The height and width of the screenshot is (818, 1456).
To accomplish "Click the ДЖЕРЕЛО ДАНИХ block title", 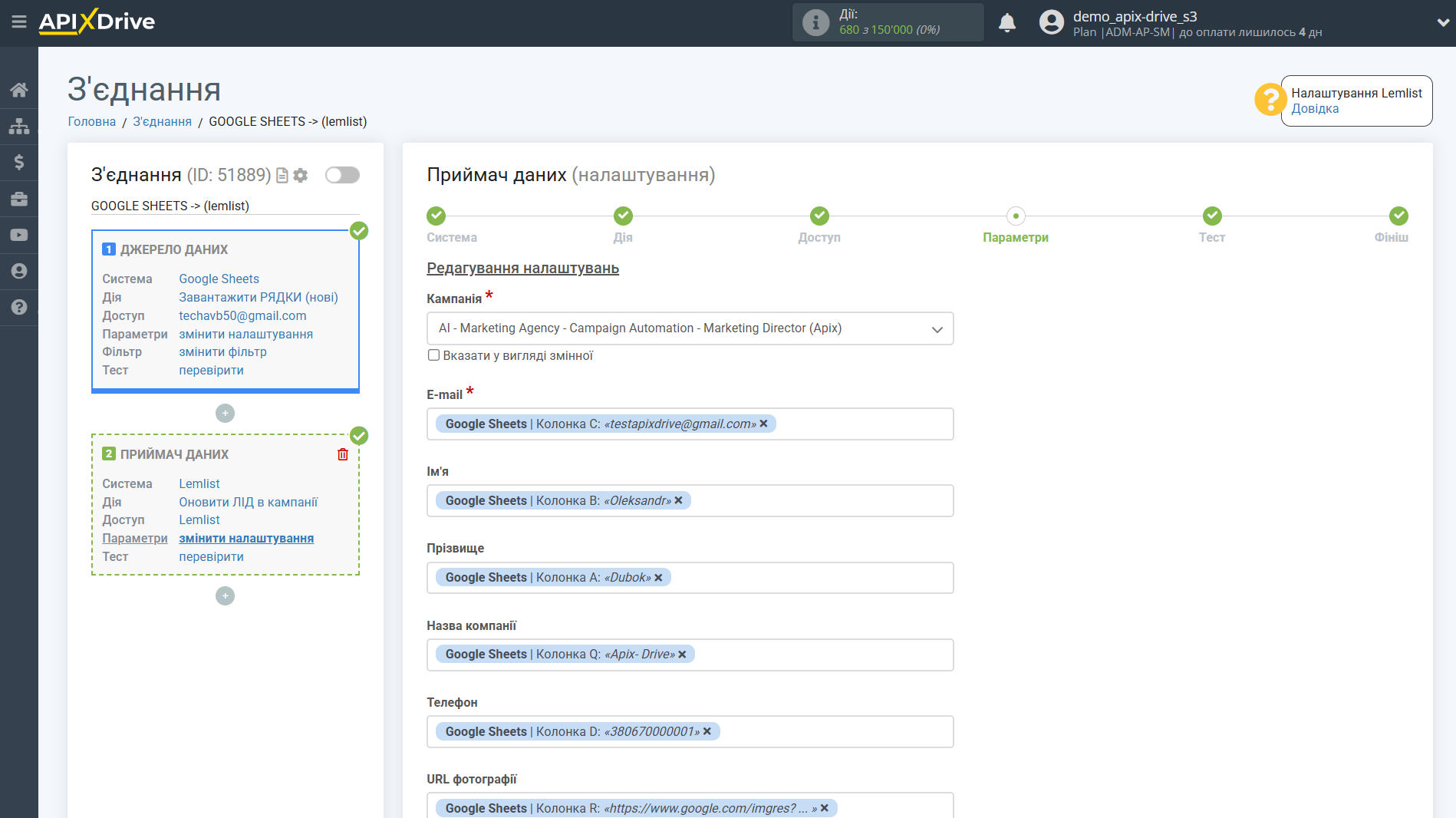I will click(174, 249).
